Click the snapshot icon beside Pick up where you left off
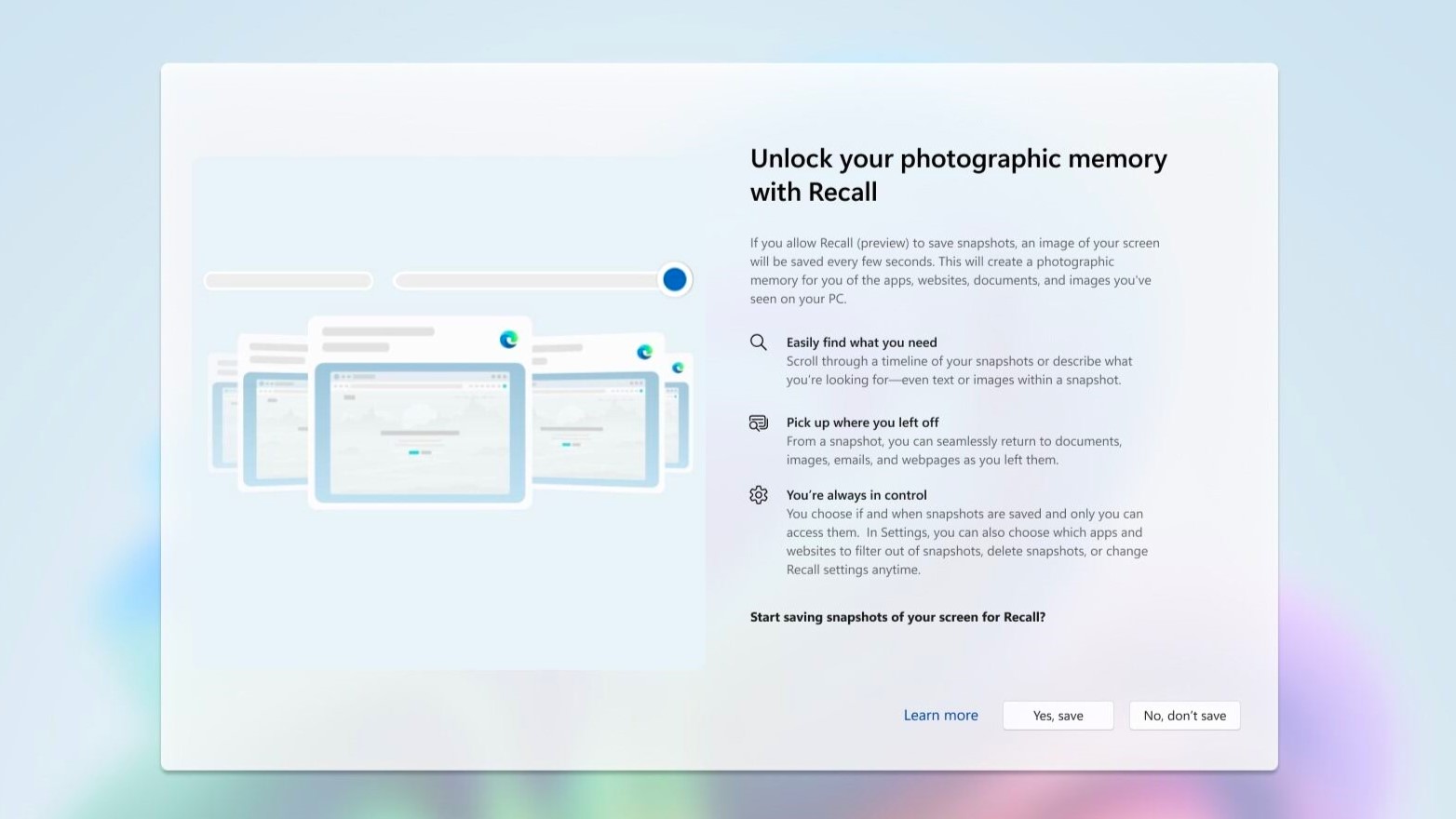Screen dimensions: 1456x819 click(x=759, y=423)
